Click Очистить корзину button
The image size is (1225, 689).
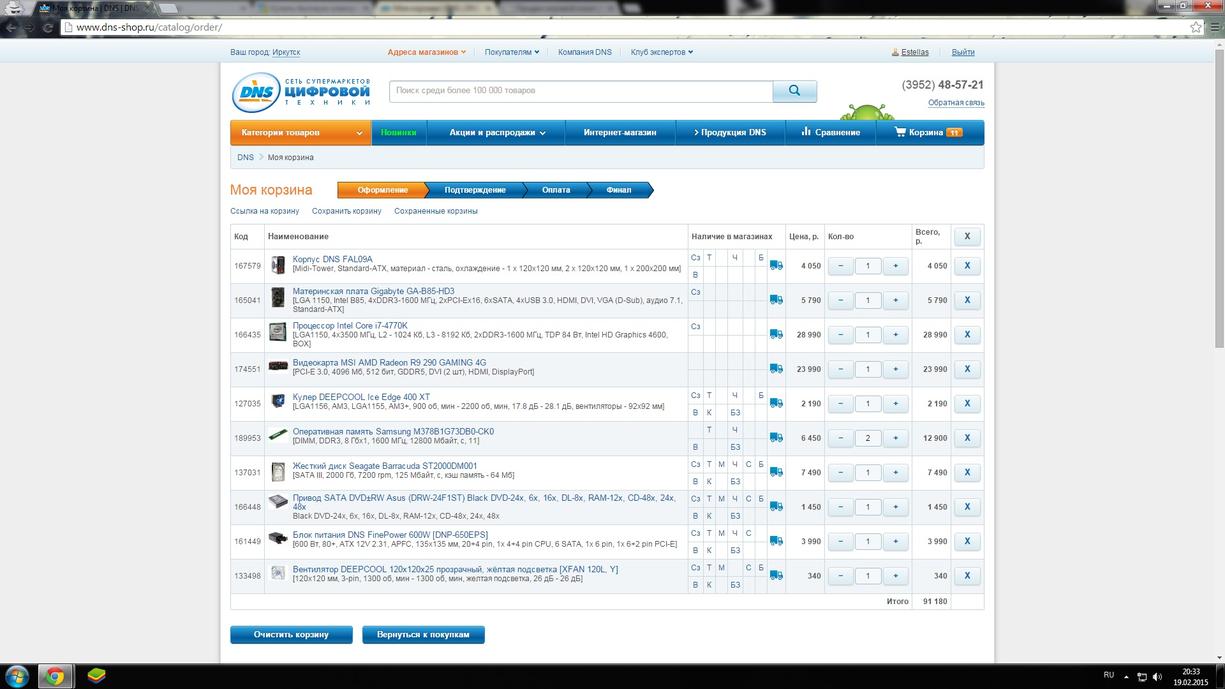pos(291,635)
